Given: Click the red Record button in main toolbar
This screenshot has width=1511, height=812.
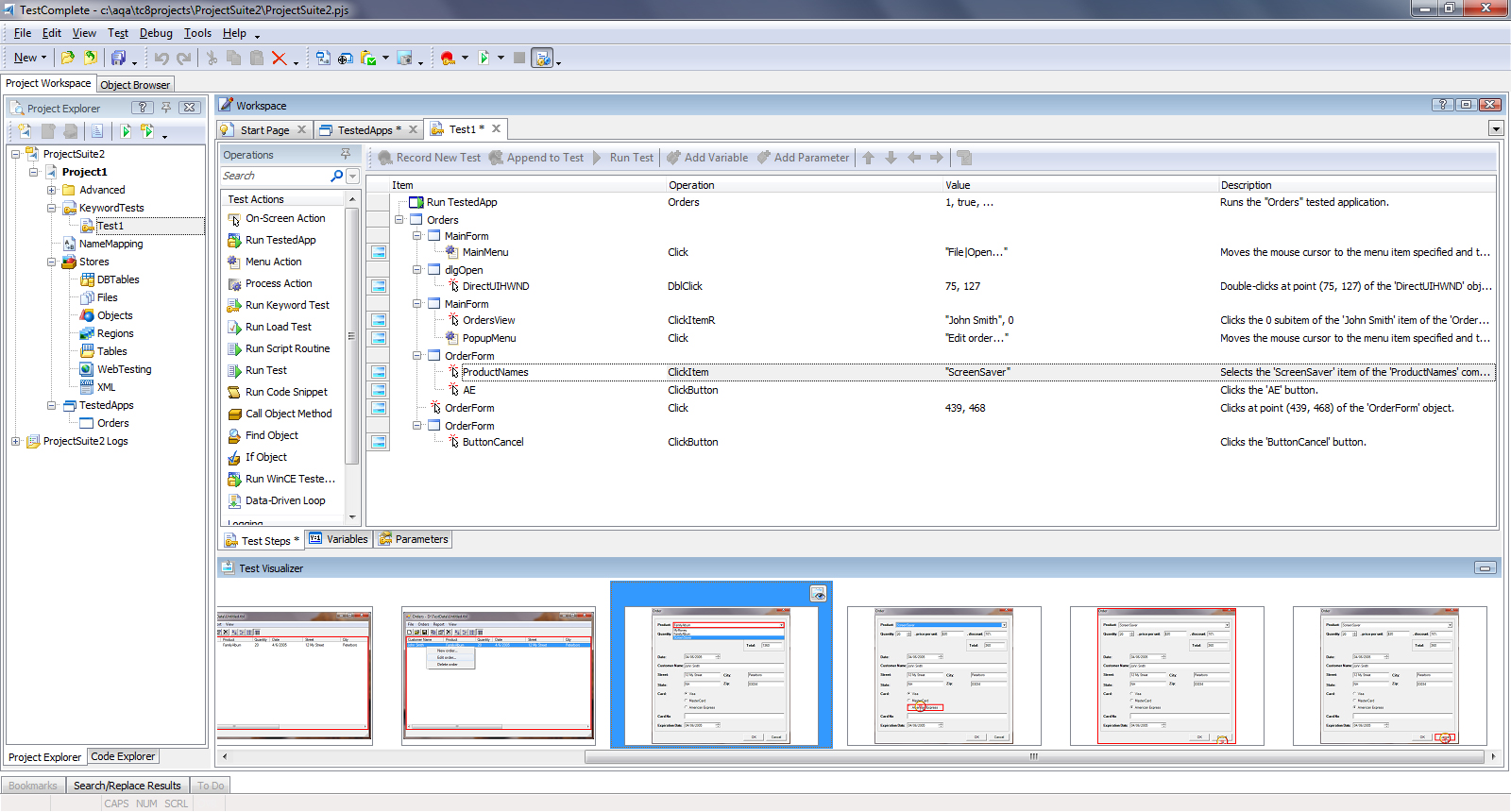Looking at the screenshot, I should tap(448, 59).
